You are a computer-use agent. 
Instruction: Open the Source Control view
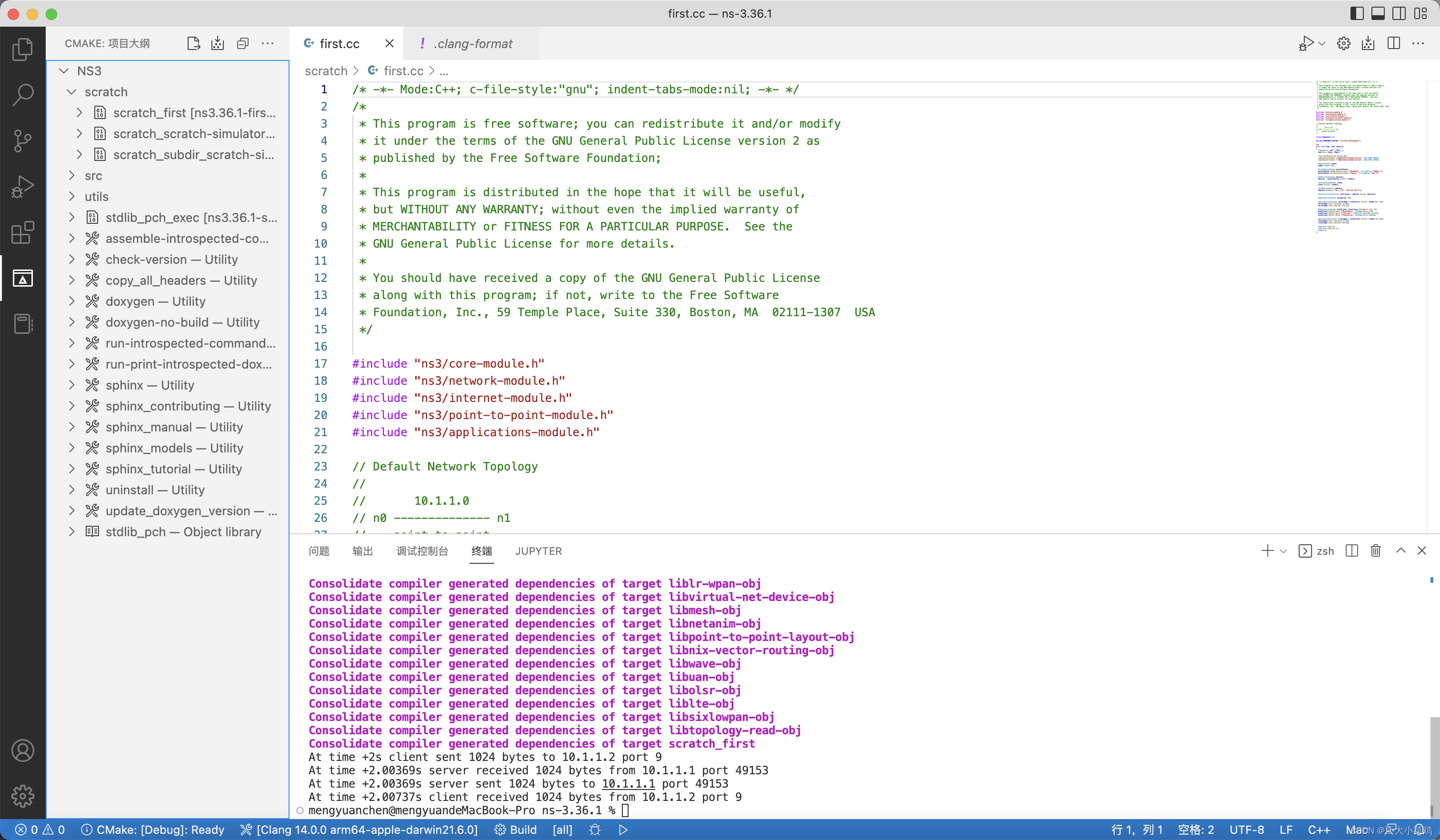point(23,140)
